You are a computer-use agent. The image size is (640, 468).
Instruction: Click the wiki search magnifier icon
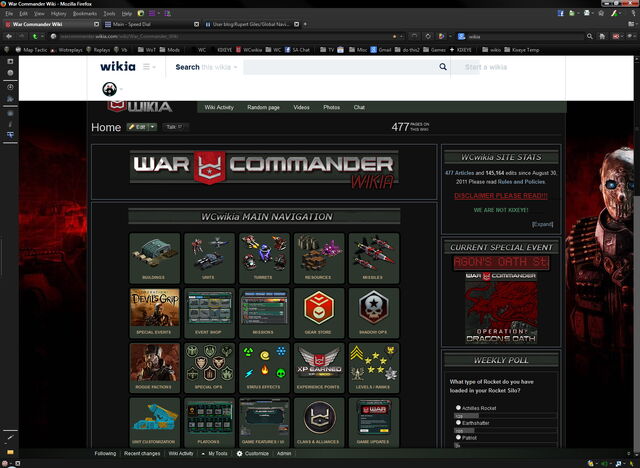(443, 67)
